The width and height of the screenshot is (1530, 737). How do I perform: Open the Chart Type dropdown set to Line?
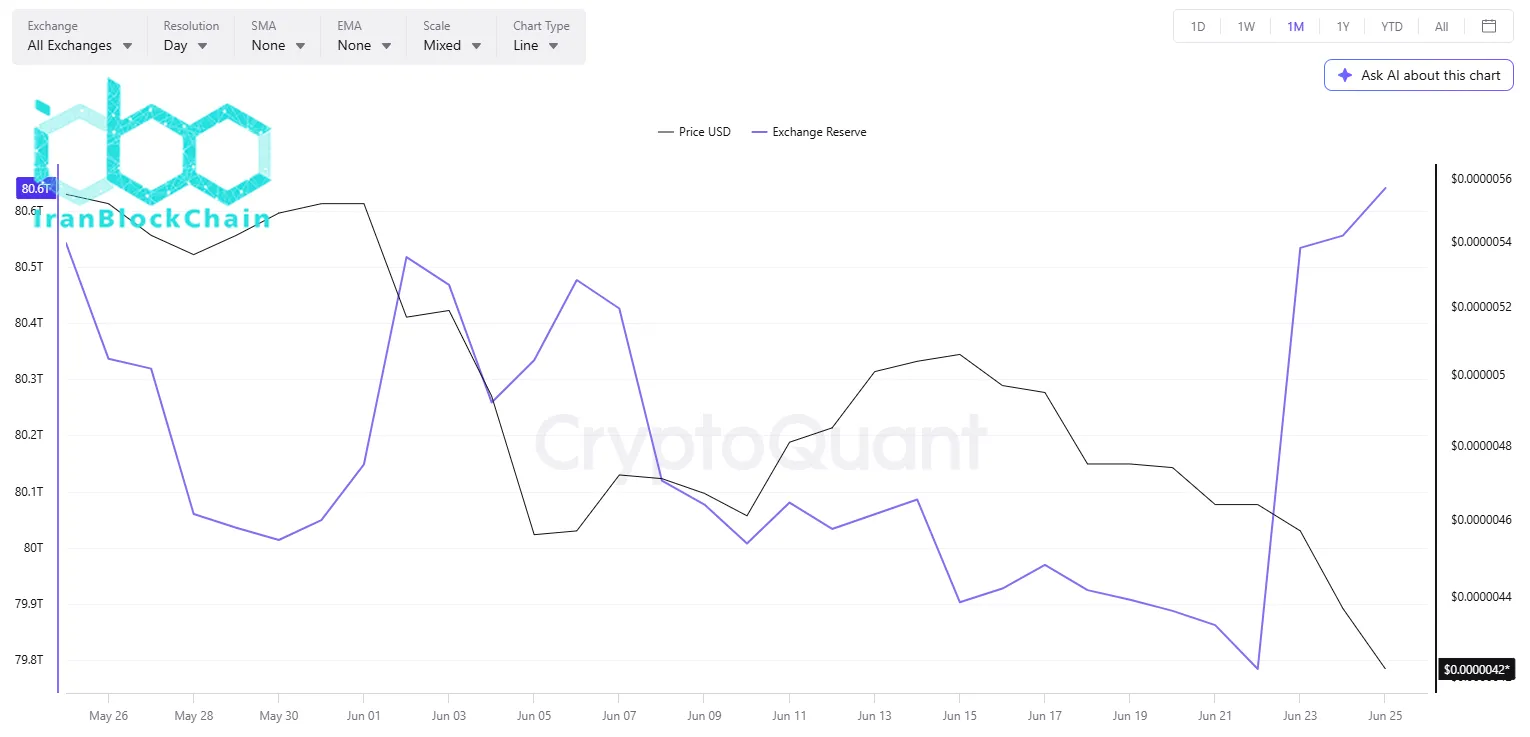[540, 36]
